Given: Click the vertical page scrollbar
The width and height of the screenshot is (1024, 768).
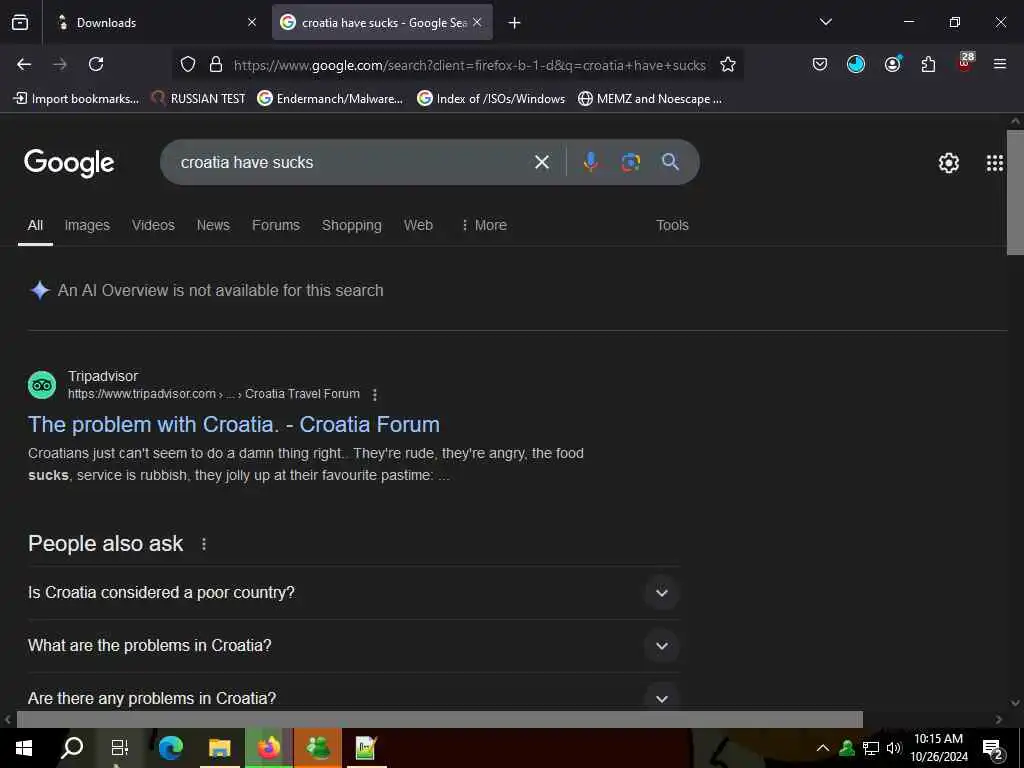Looking at the screenshot, I should [1015, 193].
